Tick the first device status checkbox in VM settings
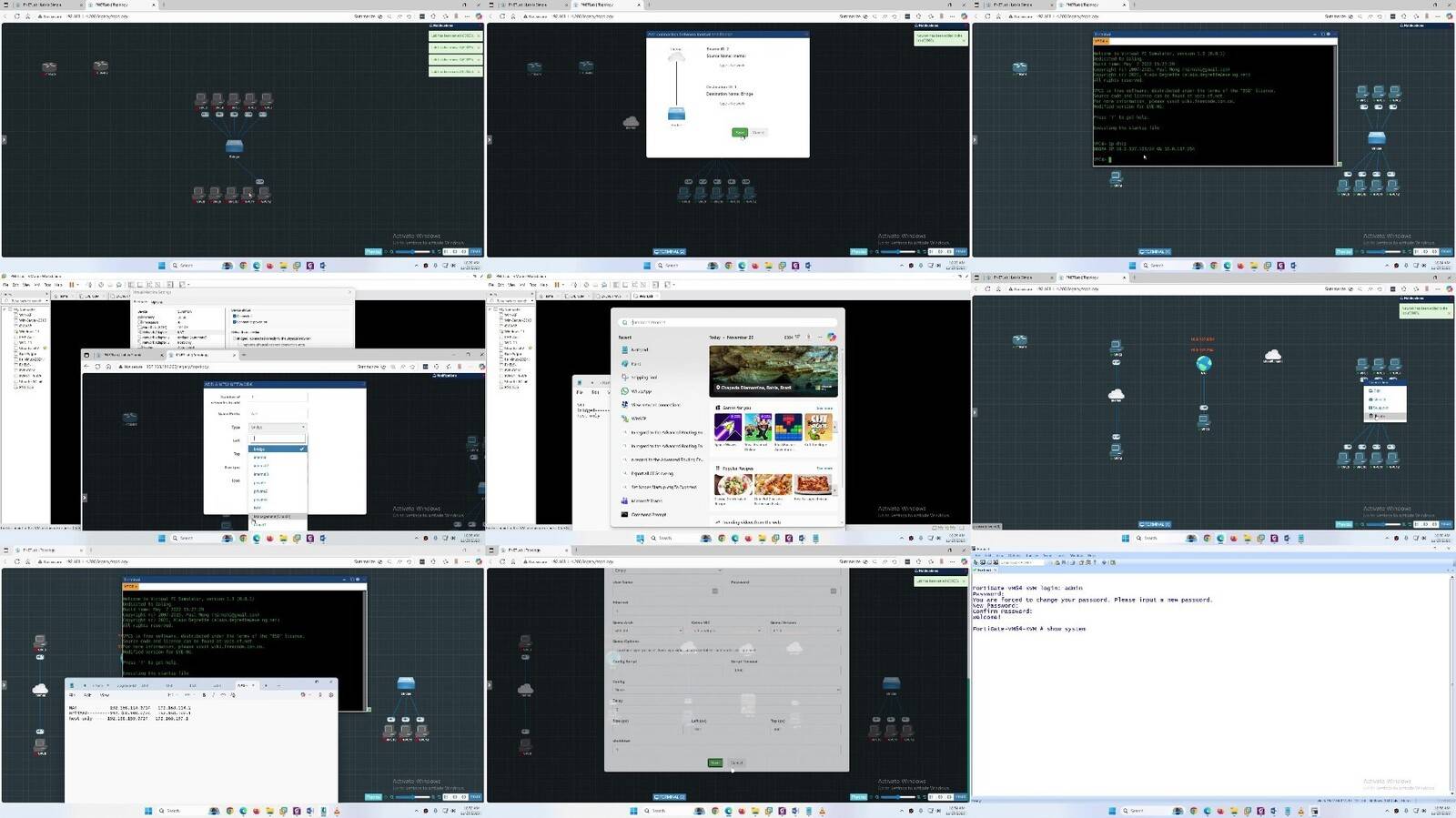Viewport: 1456px width, 818px height. (235, 316)
